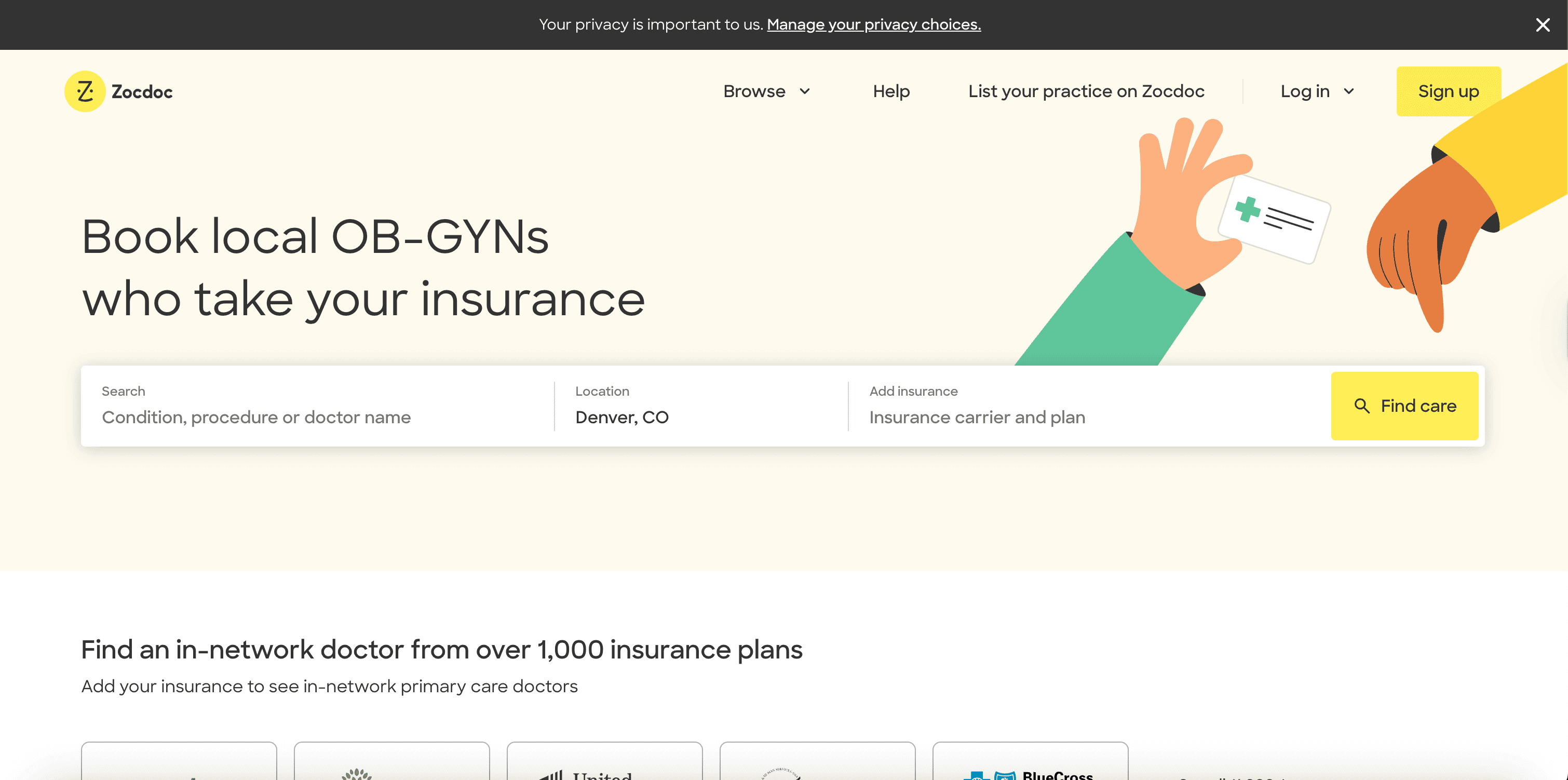Image resolution: width=1568 pixels, height=780 pixels.
Task: Dismiss the privacy banner with the X
Action: coord(1542,25)
